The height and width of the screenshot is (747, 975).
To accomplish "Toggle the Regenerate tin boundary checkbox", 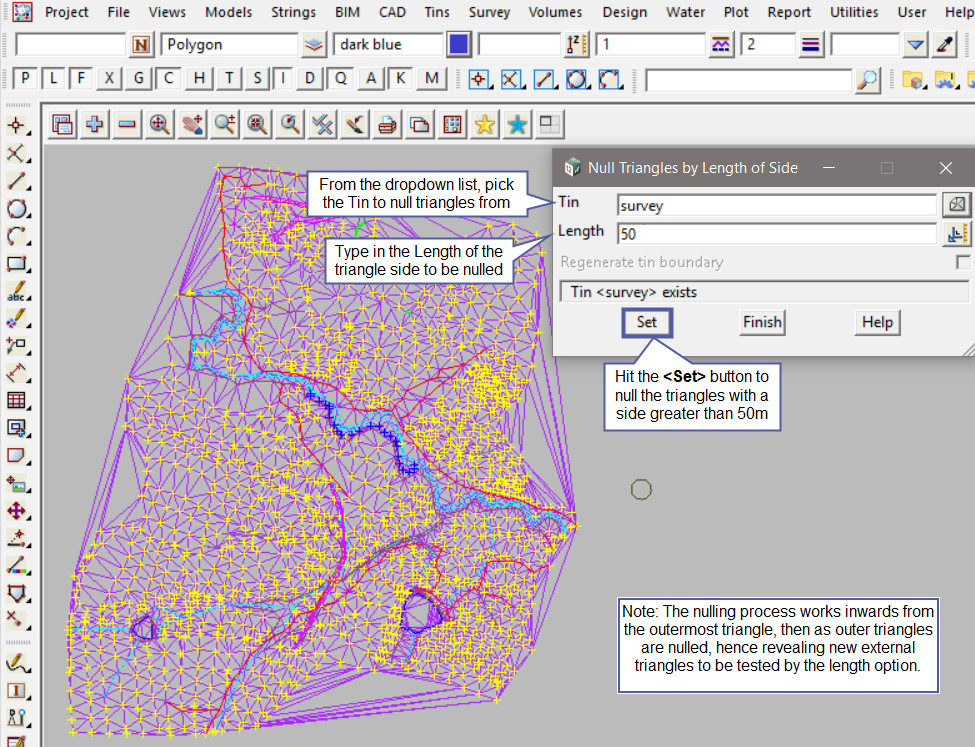I will pyautogui.click(x=963, y=262).
